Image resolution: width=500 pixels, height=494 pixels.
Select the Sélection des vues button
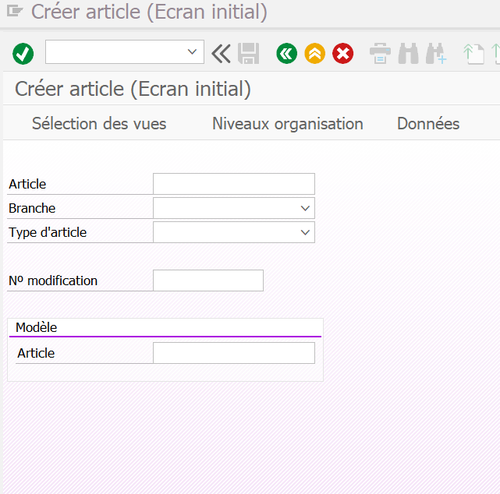tap(99, 124)
